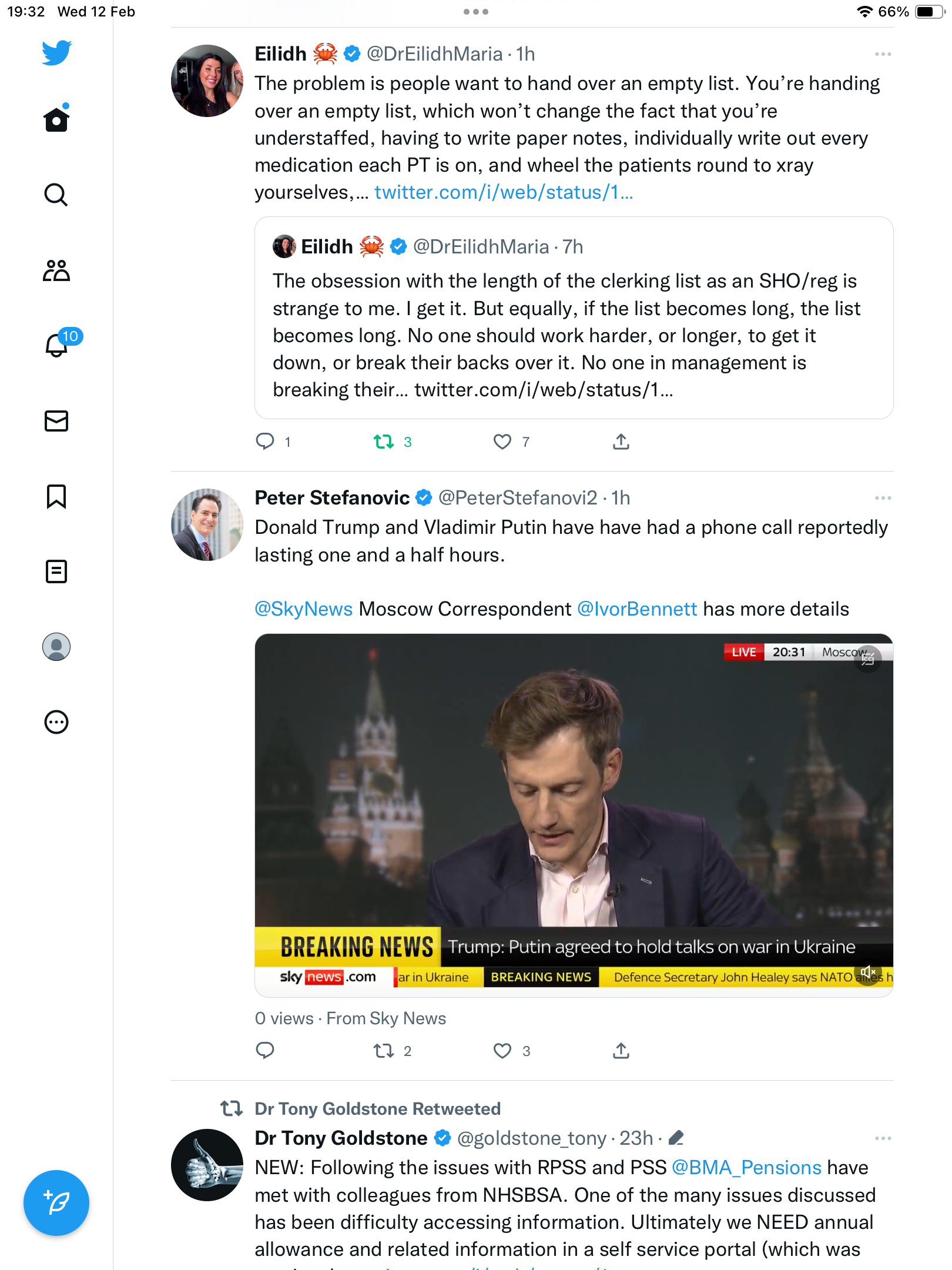Open the Messages envelope icon
The height and width of the screenshot is (1270, 952).
[56, 421]
